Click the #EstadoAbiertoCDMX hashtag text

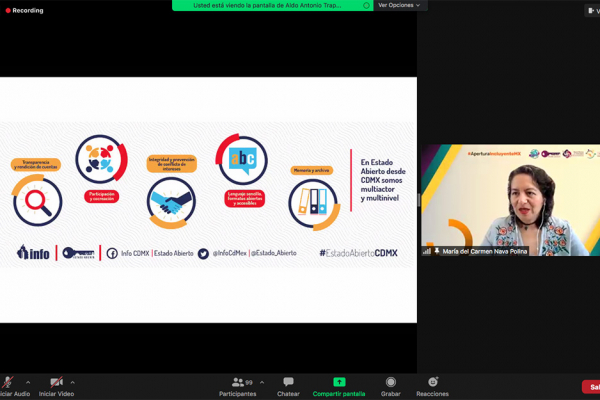[359, 253]
